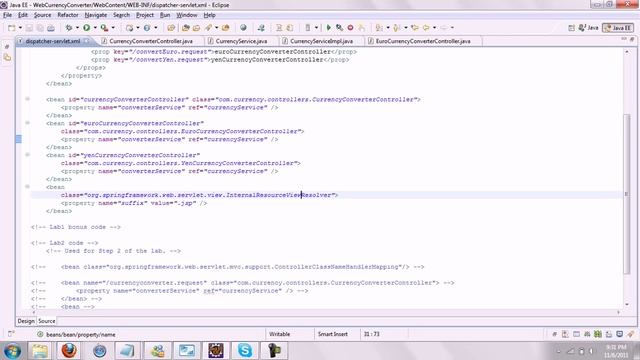Open the Window menu
Screen dimensions: 640x360
pos(187,15)
